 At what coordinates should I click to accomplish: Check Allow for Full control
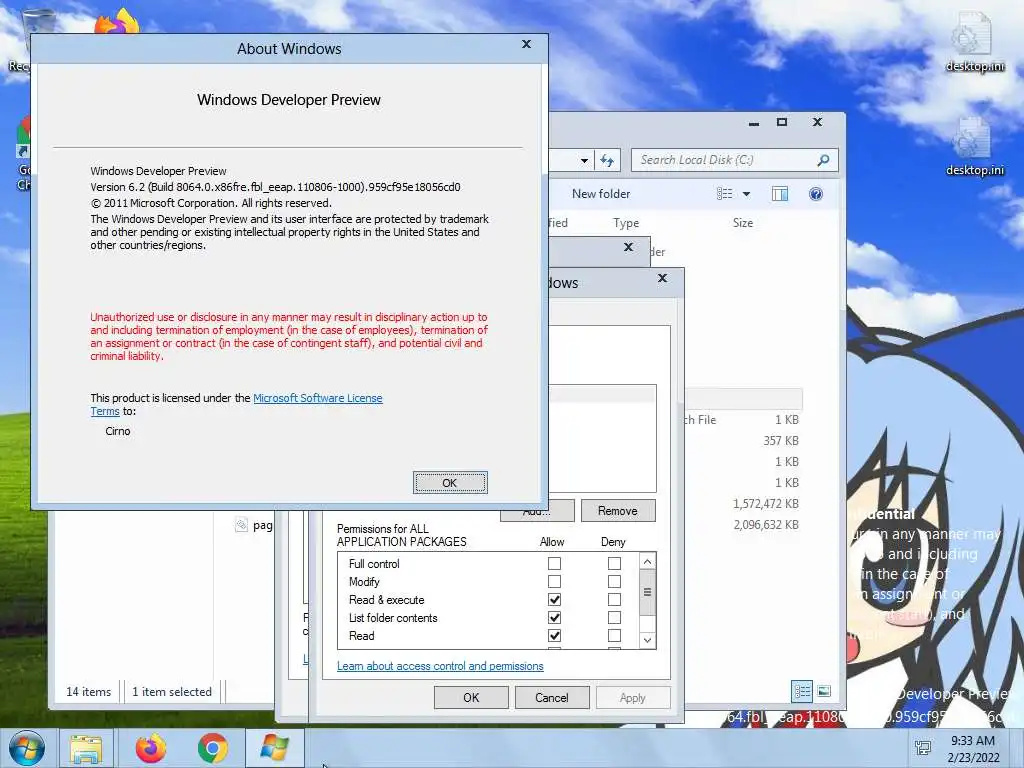point(554,563)
